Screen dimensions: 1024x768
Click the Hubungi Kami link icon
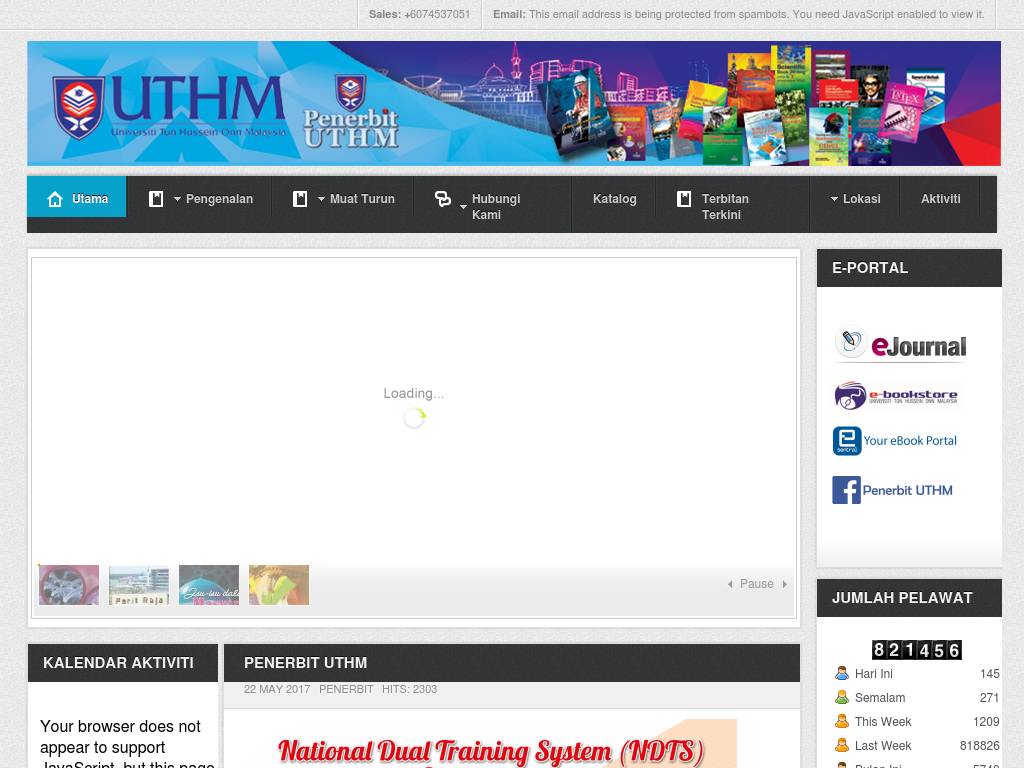pos(443,199)
